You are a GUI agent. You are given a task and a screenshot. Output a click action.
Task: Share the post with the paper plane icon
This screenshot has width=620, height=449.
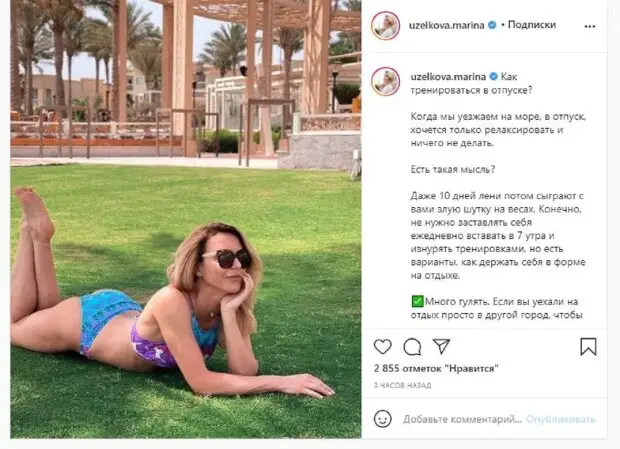(441, 346)
